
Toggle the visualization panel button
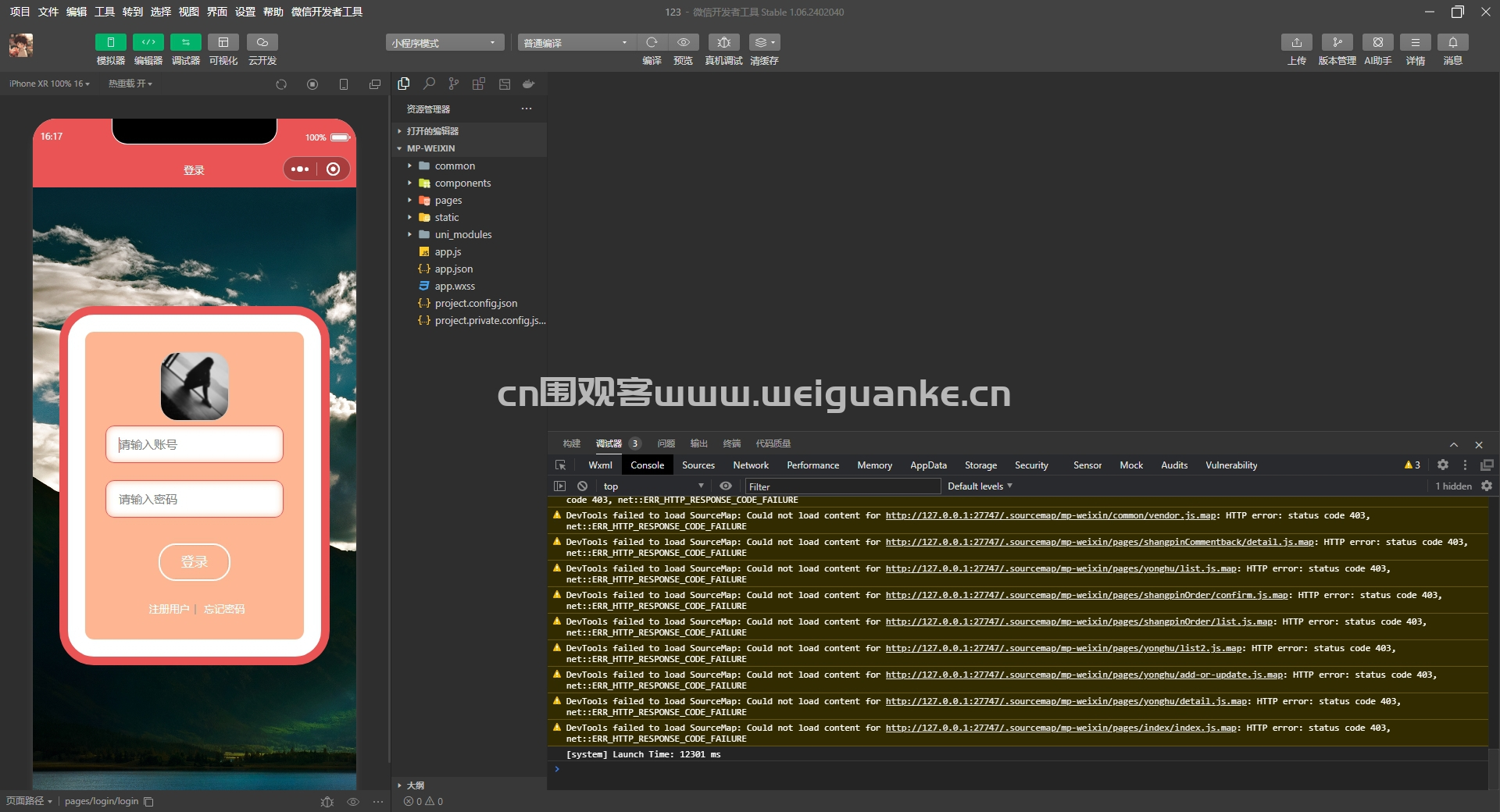223,42
